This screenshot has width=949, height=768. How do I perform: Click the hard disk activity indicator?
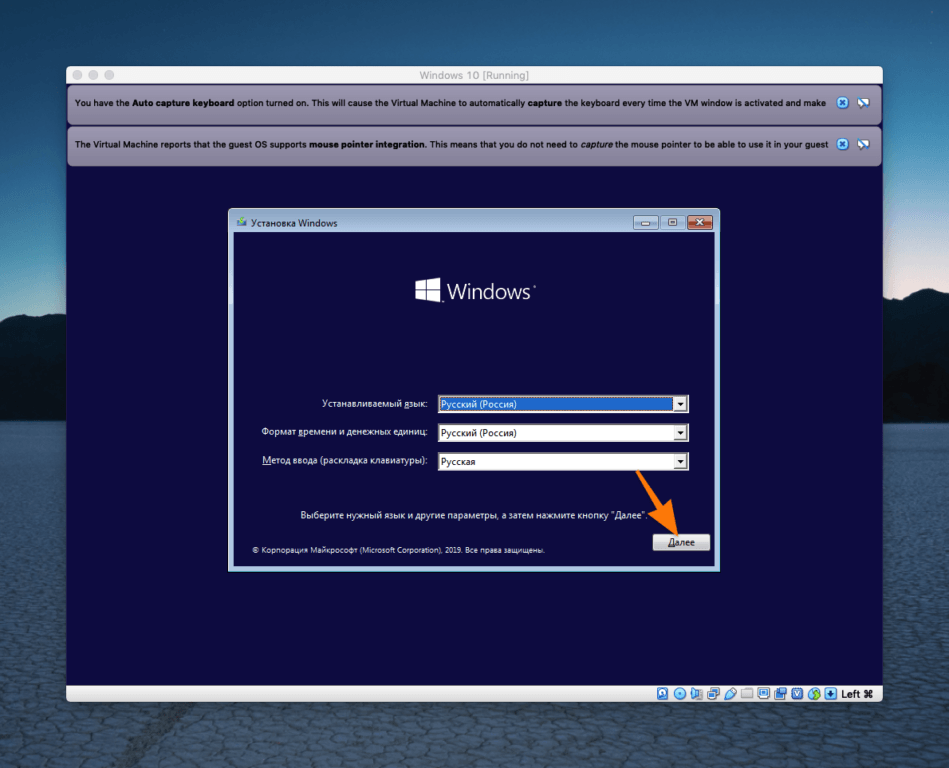click(x=662, y=694)
